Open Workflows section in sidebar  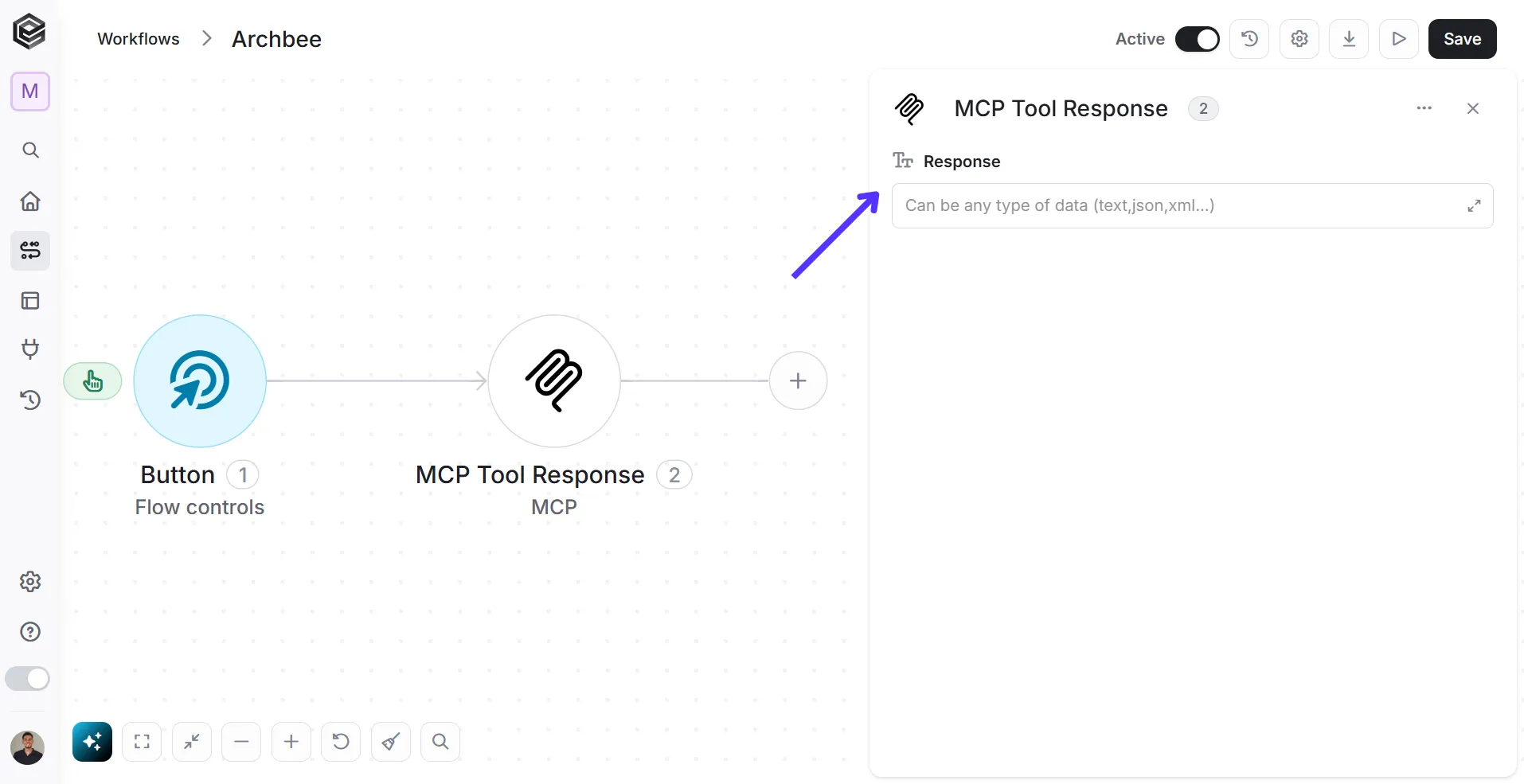pyautogui.click(x=30, y=251)
